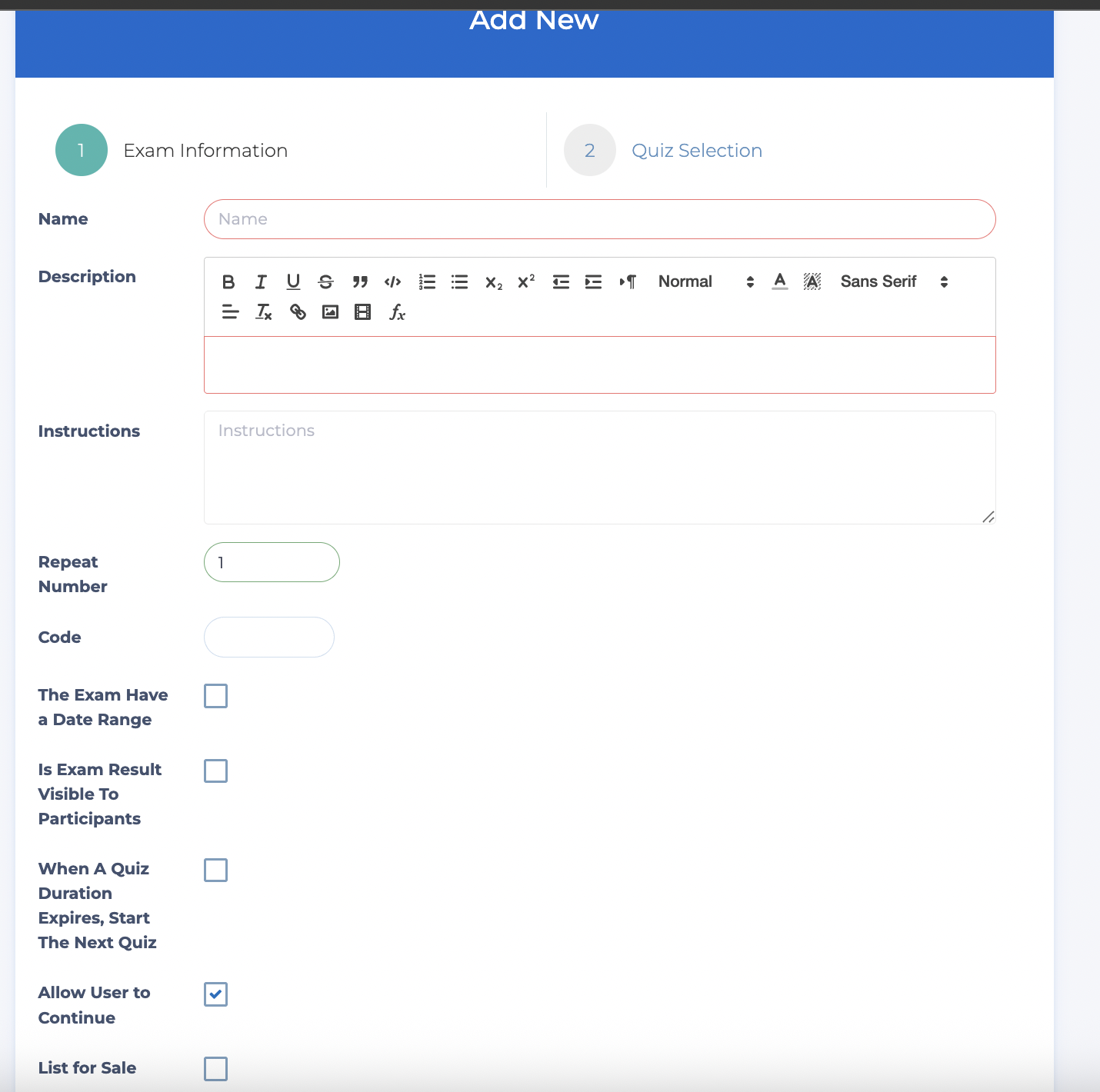
Task: Click the strikethrough formatting icon
Action: tap(325, 282)
